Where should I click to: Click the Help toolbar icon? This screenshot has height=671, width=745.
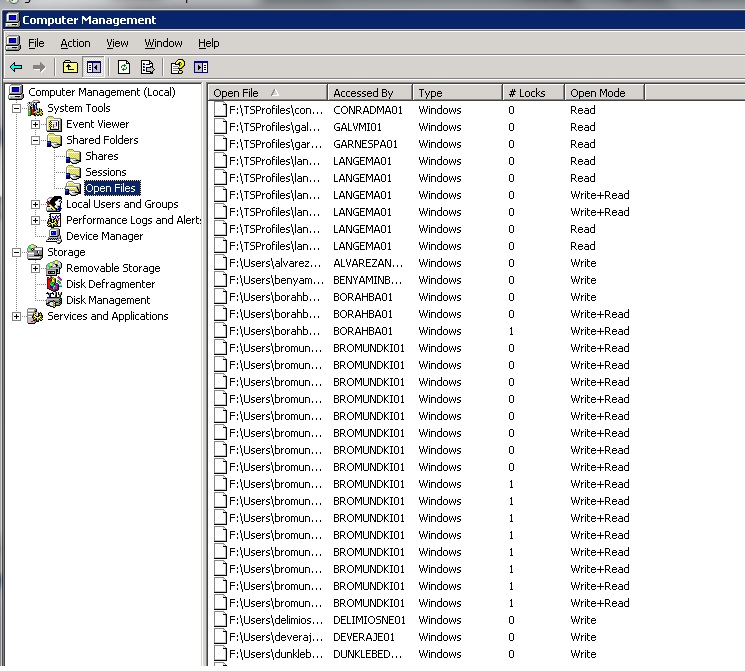pyautogui.click(x=177, y=67)
